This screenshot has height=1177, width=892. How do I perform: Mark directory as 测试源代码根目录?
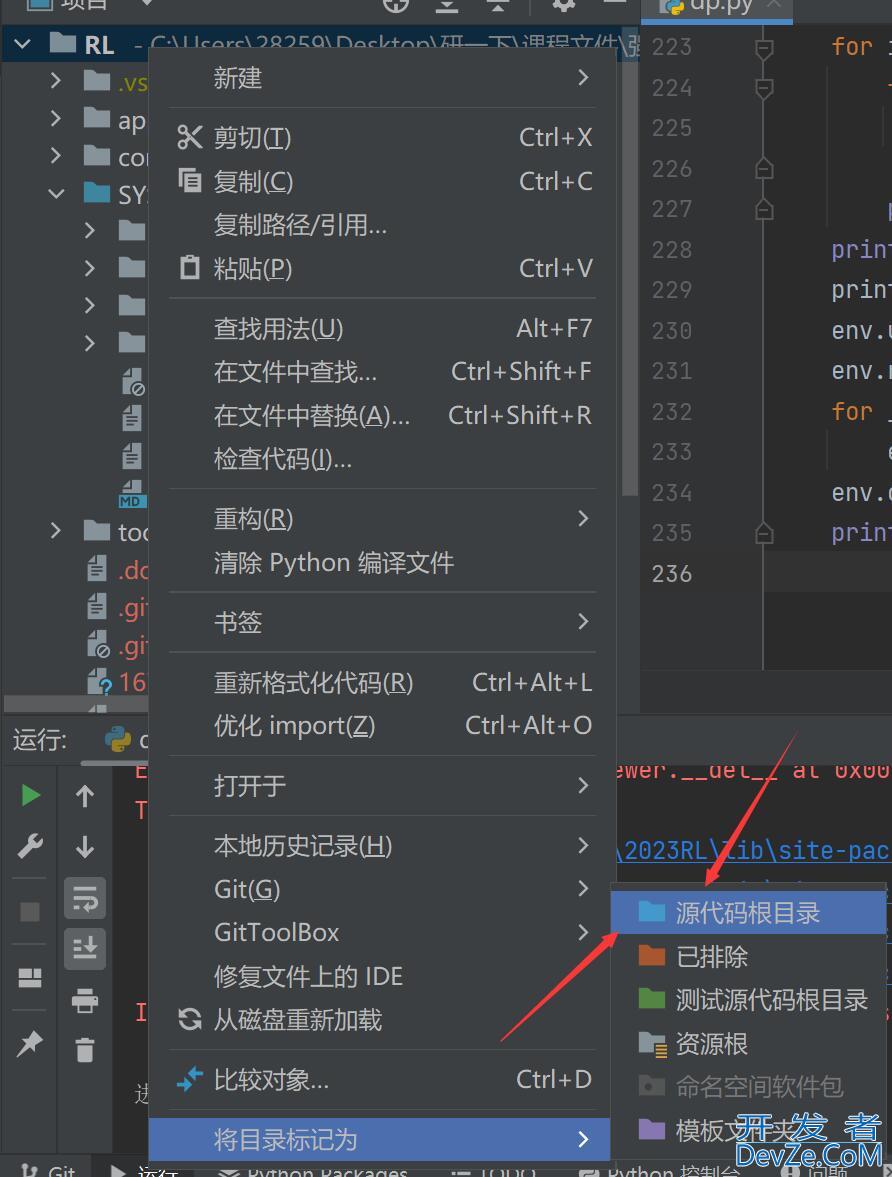[749, 1000]
